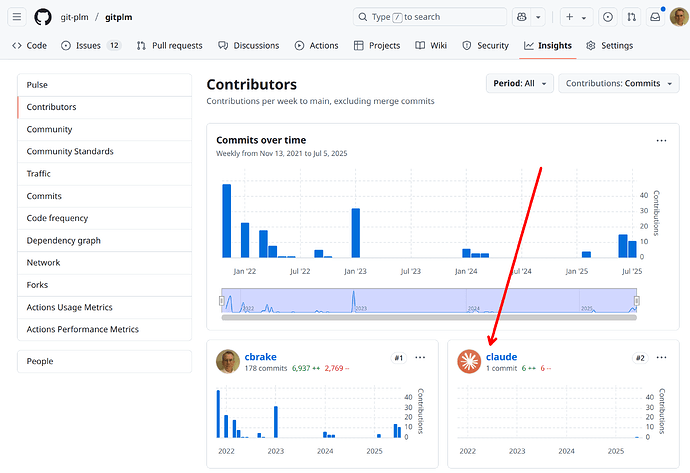View claude's 1 commit
The width and height of the screenshot is (690, 473).
click(501, 368)
